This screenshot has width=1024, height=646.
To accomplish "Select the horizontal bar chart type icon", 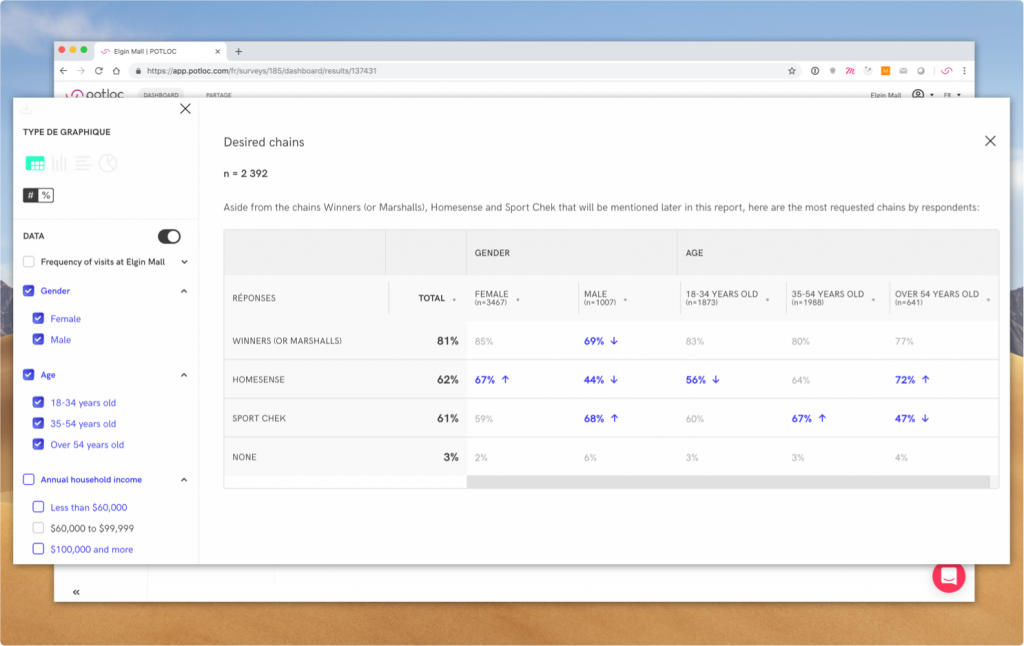I will coord(83,163).
